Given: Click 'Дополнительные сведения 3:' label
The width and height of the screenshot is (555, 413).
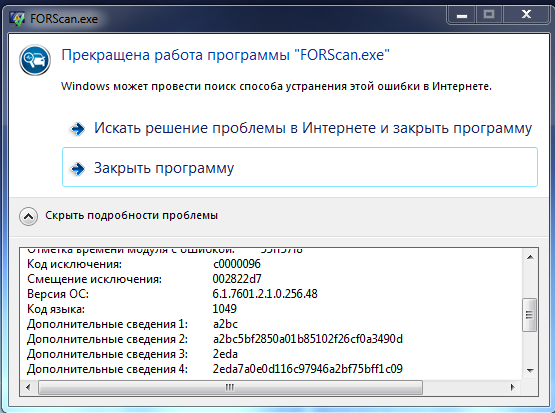Looking at the screenshot, I should click(x=108, y=354).
